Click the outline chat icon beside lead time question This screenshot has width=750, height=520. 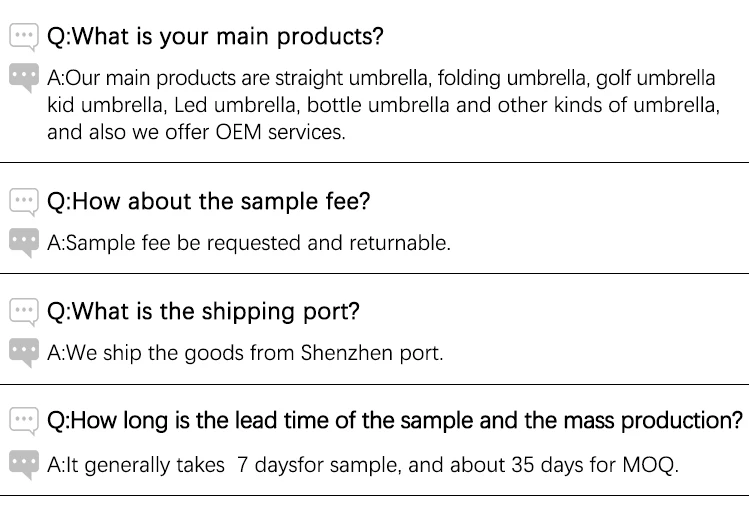pos(24,421)
